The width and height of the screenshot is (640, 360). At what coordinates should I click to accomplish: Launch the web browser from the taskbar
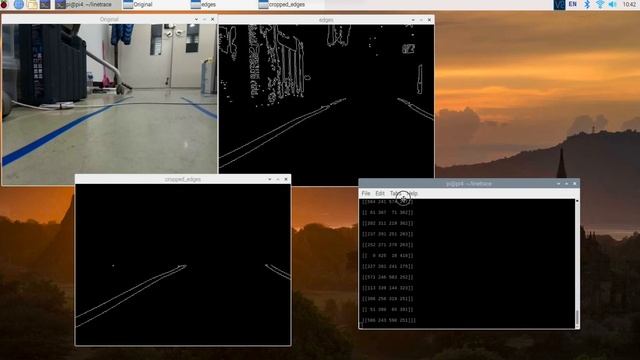point(18,4)
